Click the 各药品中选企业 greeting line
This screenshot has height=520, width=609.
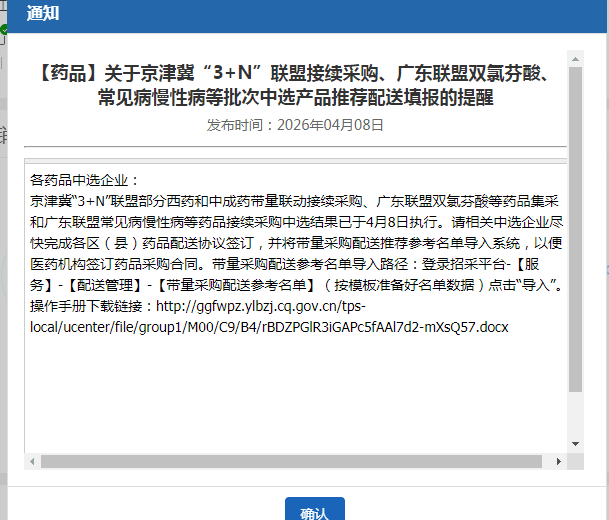(x=85, y=181)
